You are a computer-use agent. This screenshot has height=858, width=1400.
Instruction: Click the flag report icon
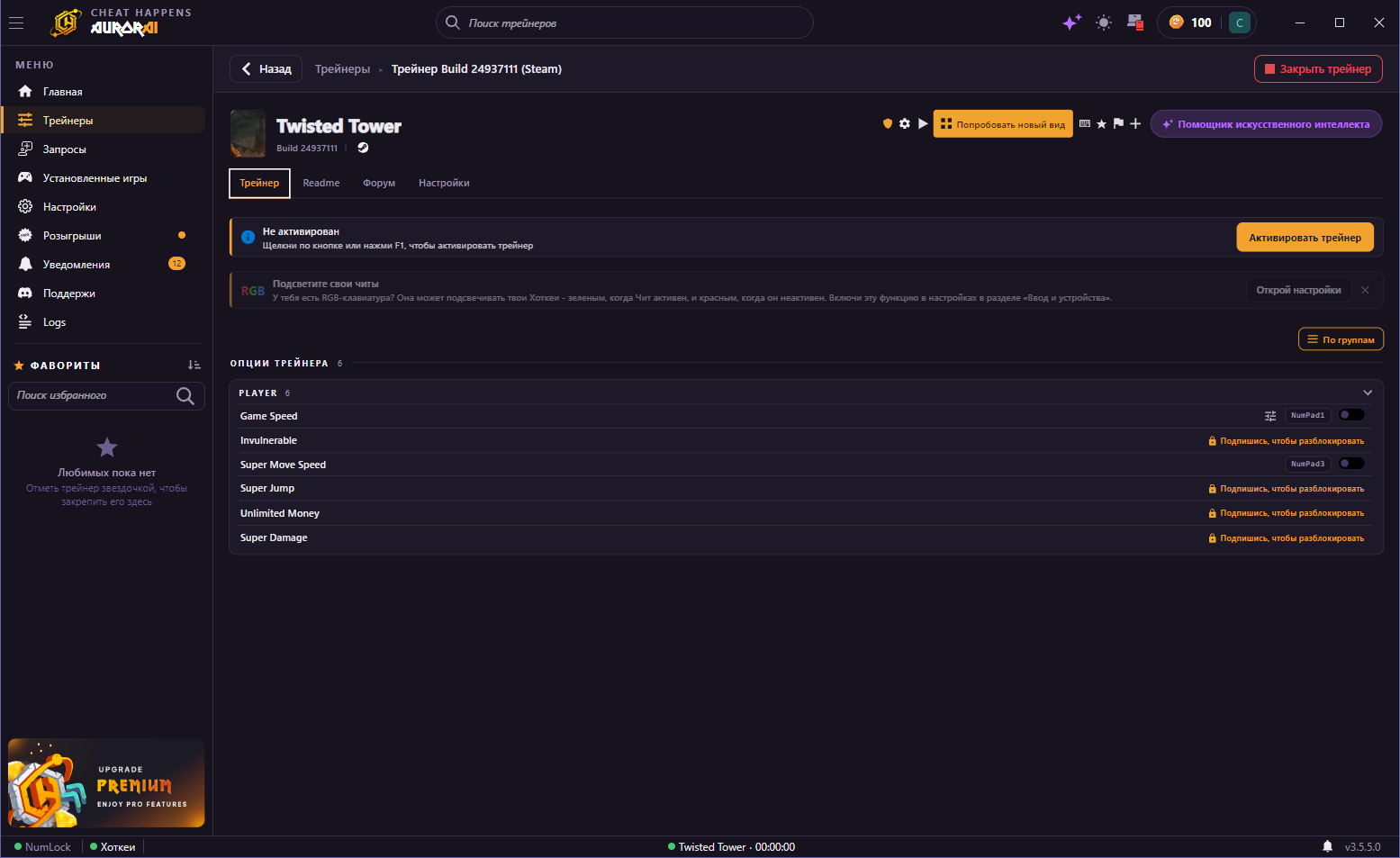pos(1118,123)
